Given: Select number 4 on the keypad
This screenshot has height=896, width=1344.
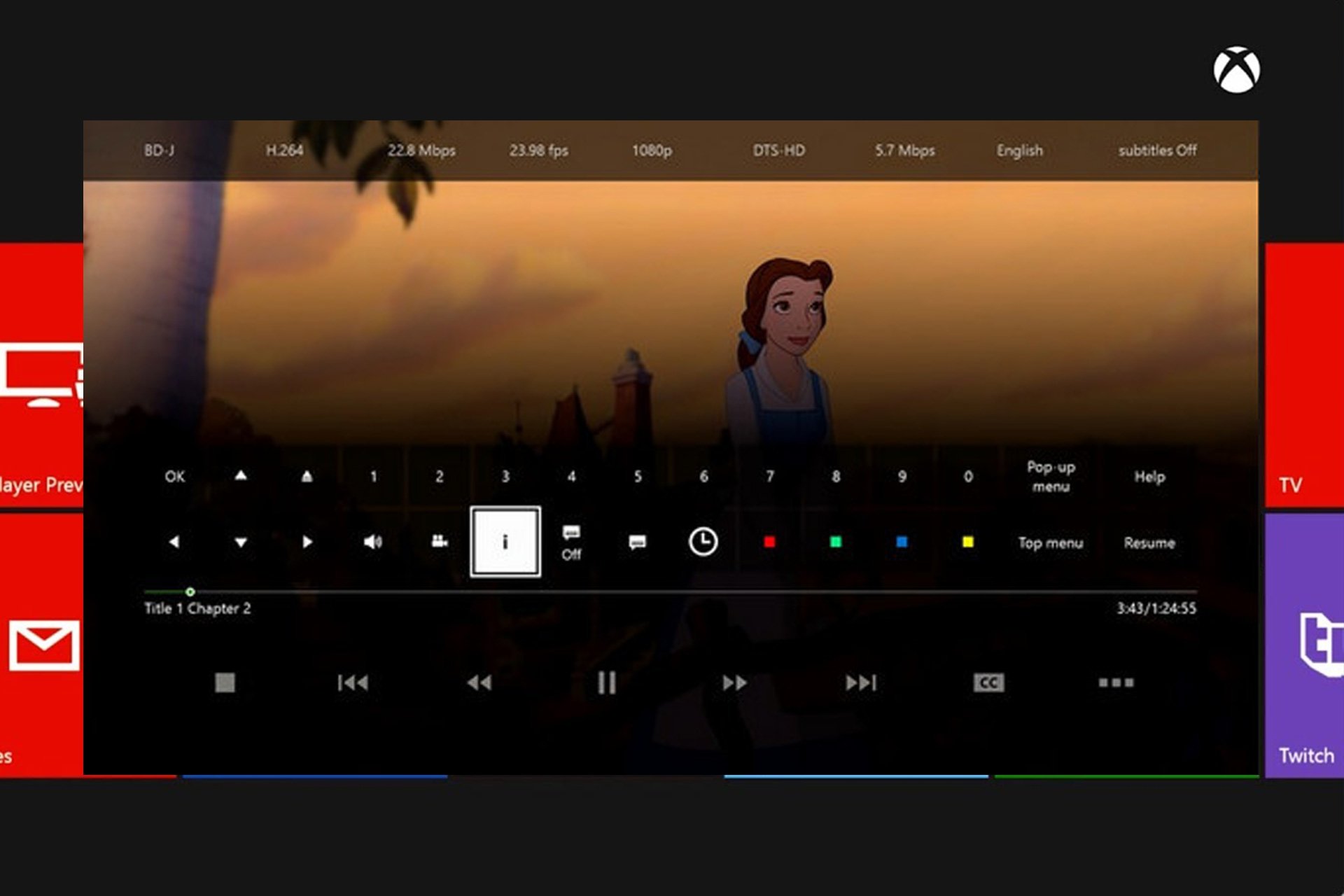Looking at the screenshot, I should pyautogui.click(x=571, y=477).
